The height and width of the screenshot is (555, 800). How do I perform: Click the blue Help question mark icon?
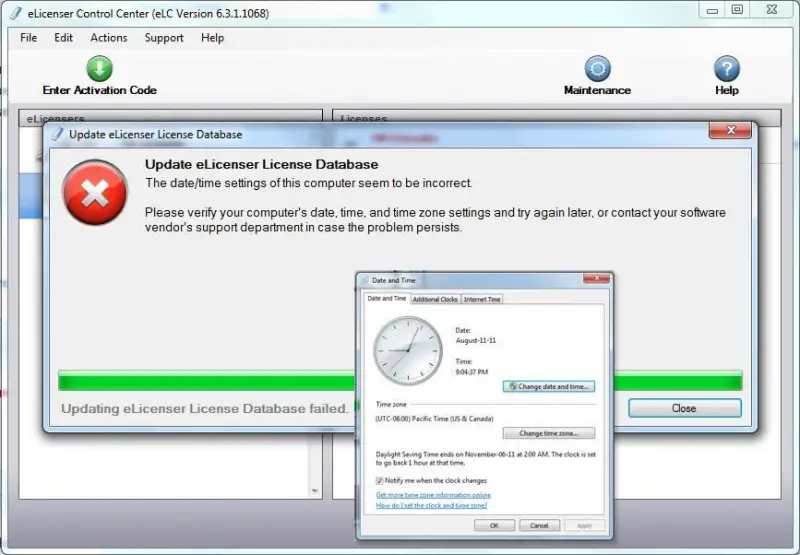click(x=727, y=69)
